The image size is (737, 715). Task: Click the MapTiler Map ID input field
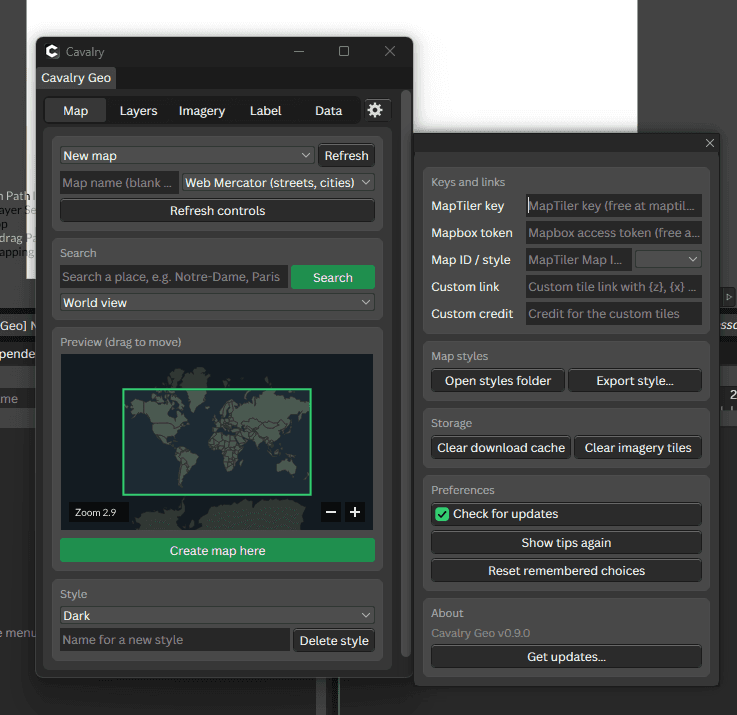click(x=579, y=259)
